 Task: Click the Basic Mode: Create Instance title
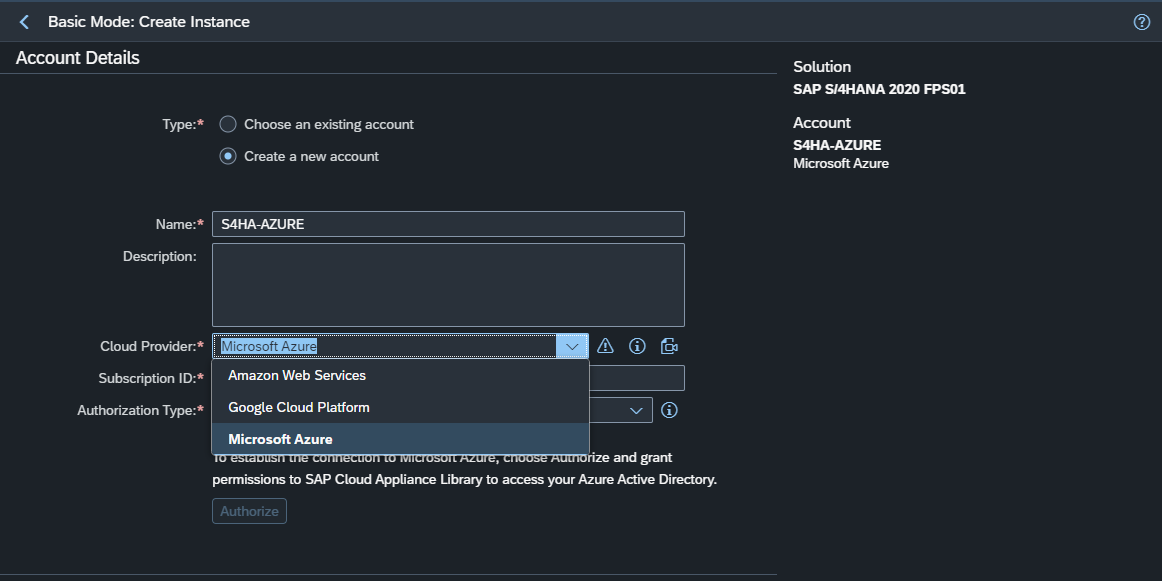[149, 22]
